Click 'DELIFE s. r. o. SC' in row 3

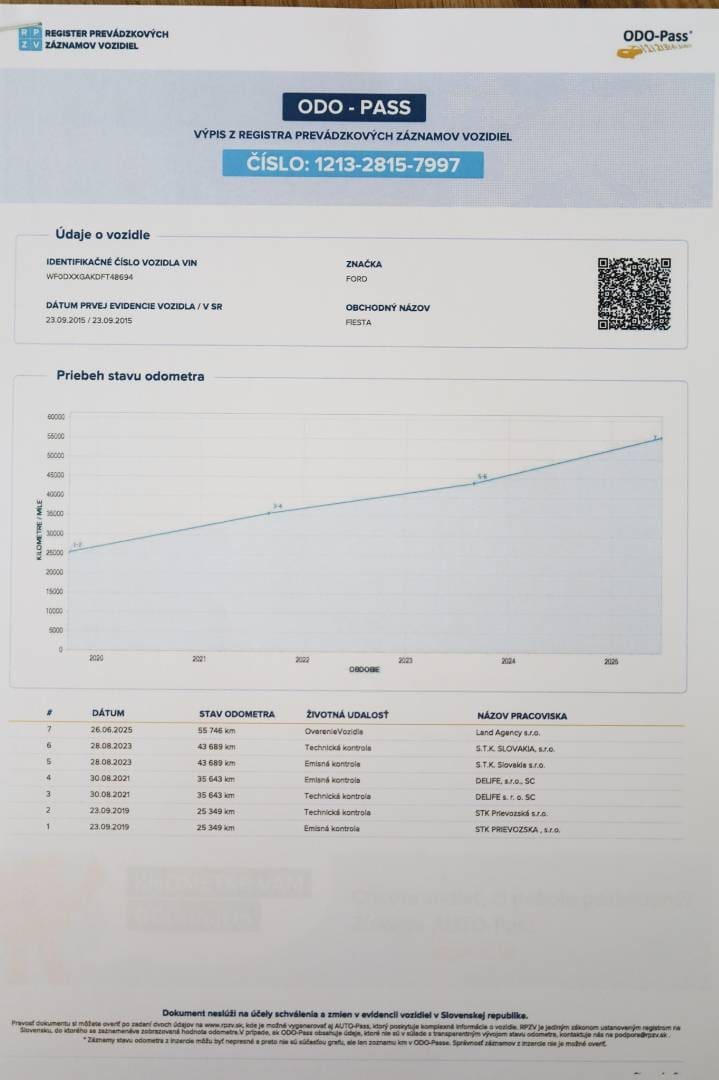505,797
